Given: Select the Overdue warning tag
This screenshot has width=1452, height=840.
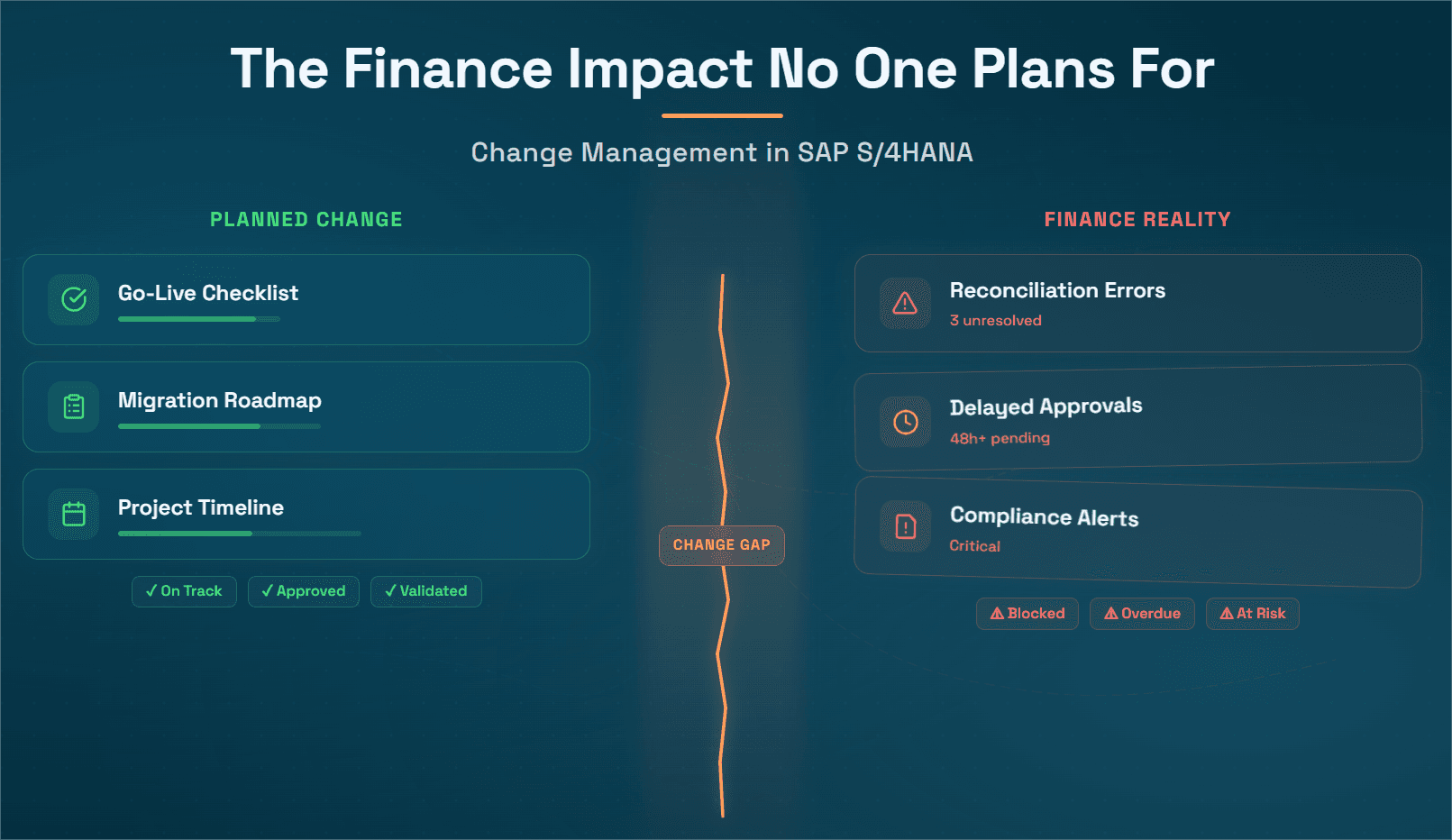Looking at the screenshot, I should point(1142,614).
